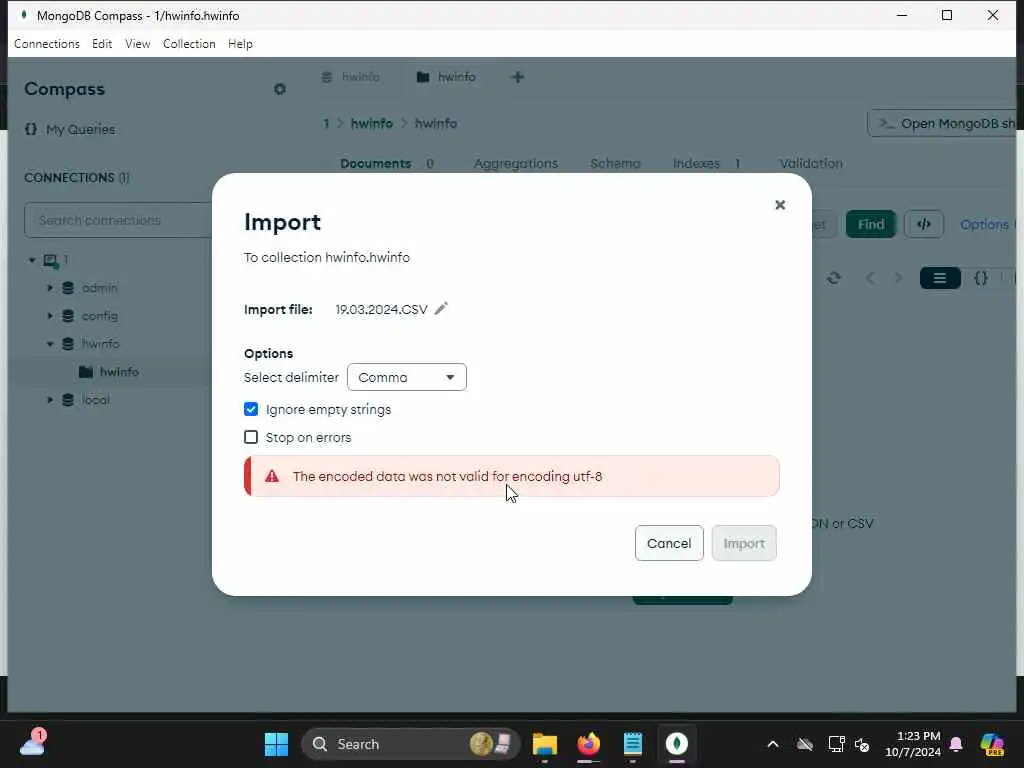This screenshot has height=768, width=1024.
Task: Open Compass settings gear icon
Action: point(280,89)
